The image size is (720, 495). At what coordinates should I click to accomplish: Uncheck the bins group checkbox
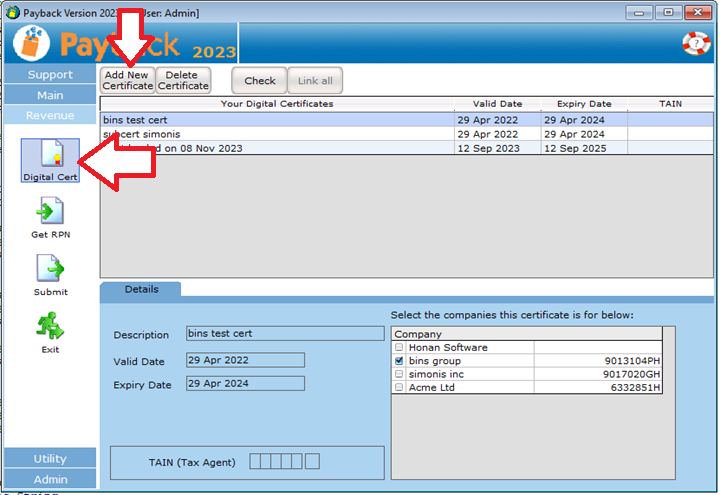pos(400,360)
